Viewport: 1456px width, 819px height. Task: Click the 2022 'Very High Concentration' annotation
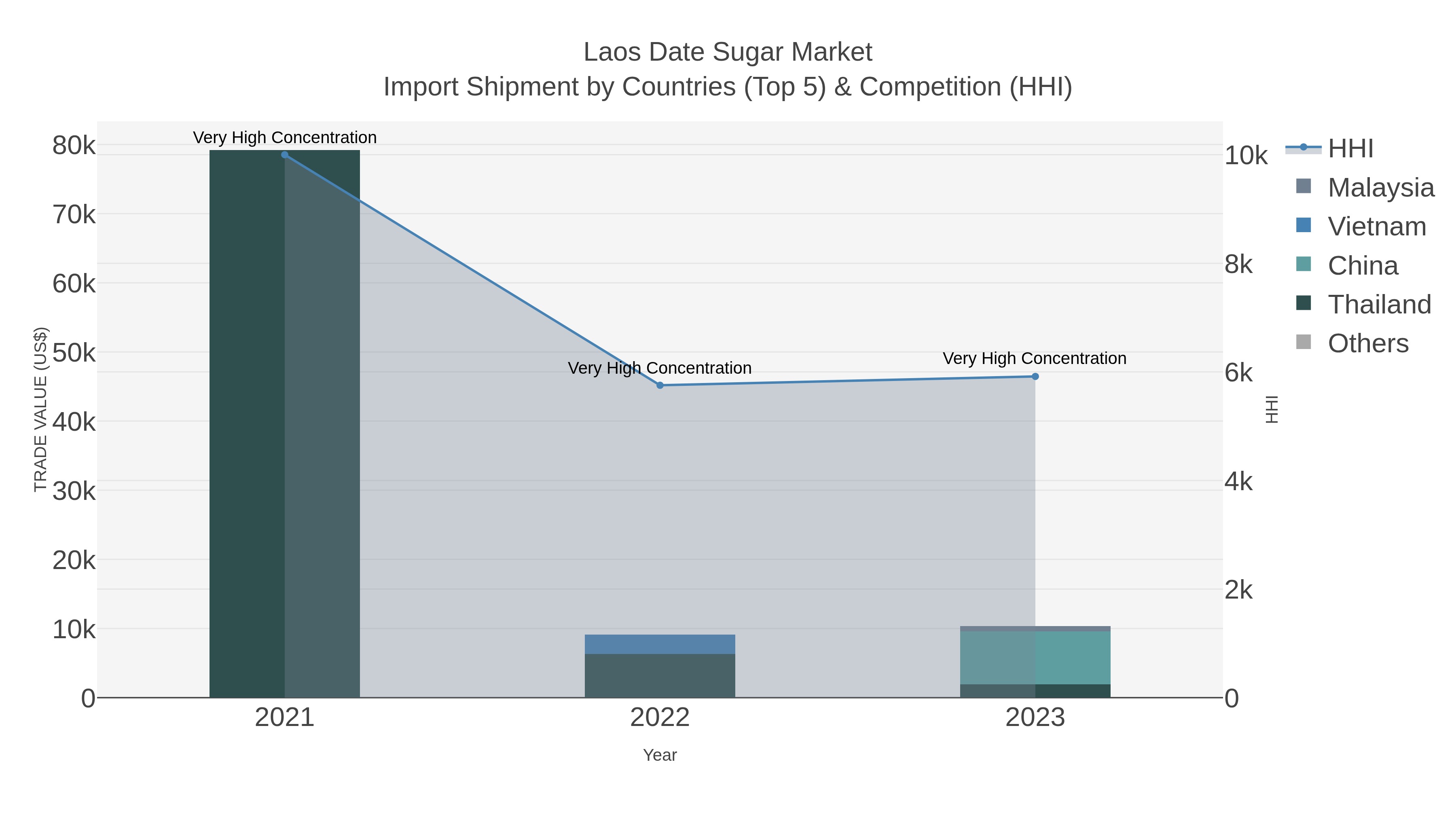point(660,368)
